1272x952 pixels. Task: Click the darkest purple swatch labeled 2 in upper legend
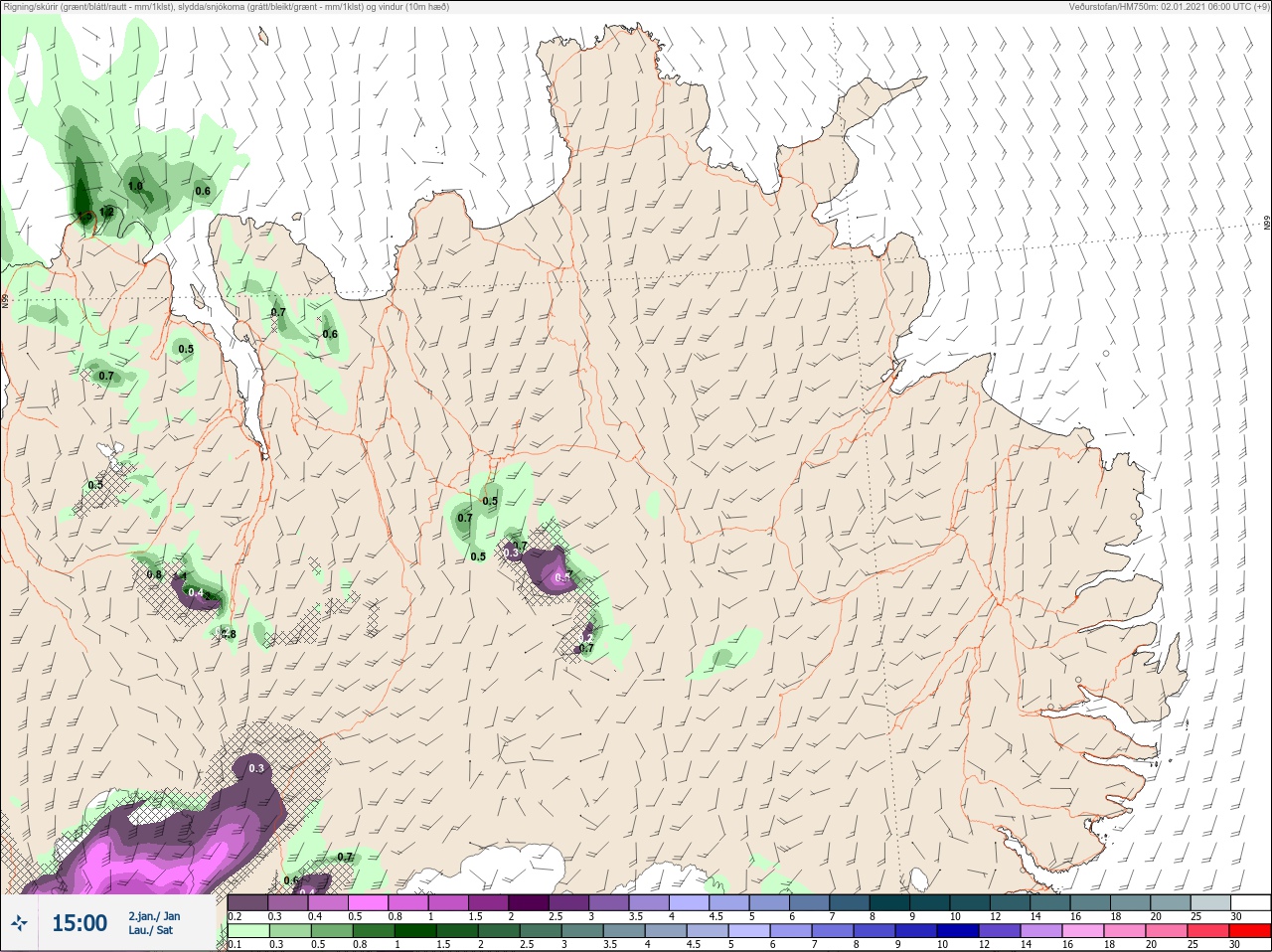point(529,902)
